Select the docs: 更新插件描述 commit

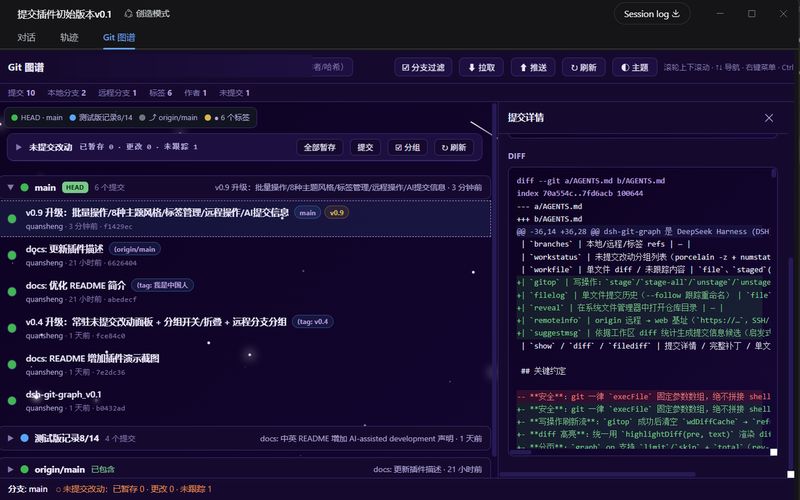(245, 255)
